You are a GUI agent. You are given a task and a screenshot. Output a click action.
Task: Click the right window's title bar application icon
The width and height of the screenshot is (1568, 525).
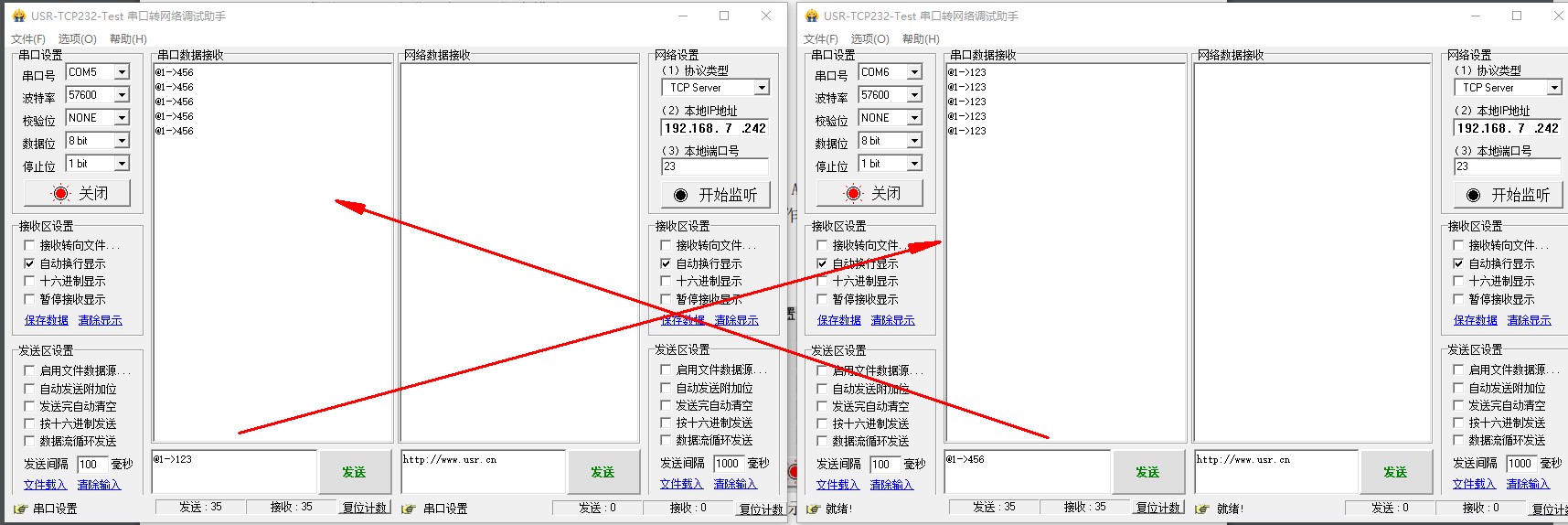point(812,16)
